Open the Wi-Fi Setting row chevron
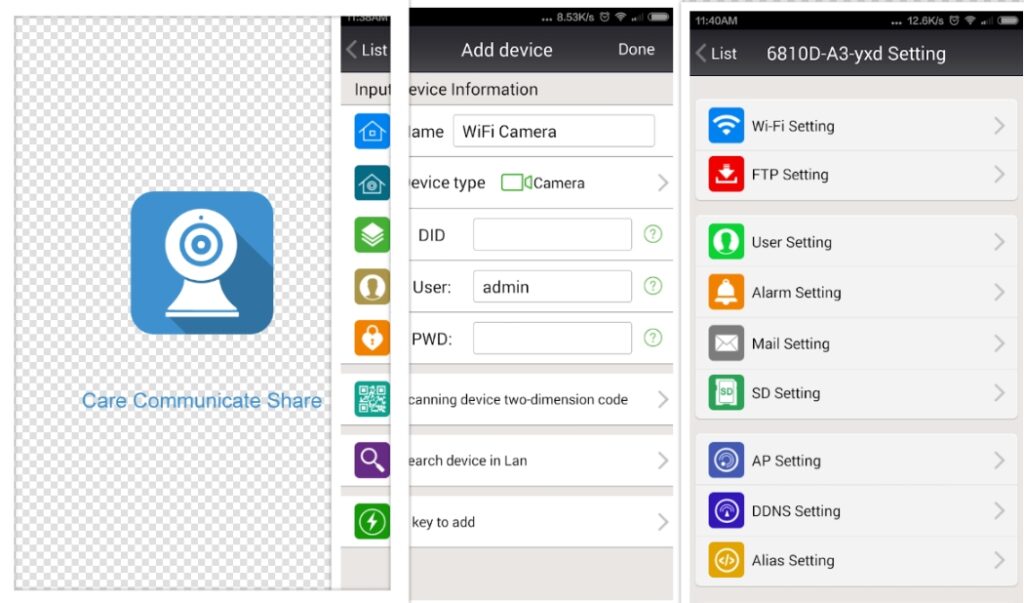 click(x=998, y=126)
